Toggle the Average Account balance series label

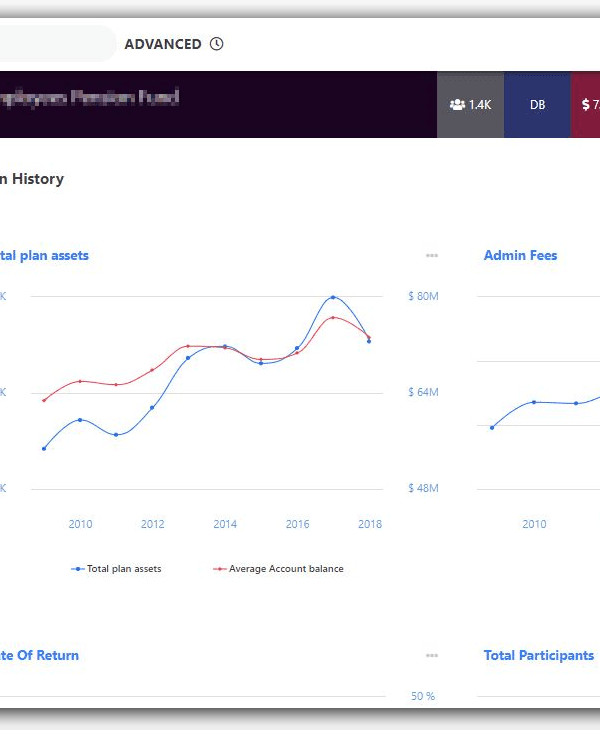tap(286, 569)
